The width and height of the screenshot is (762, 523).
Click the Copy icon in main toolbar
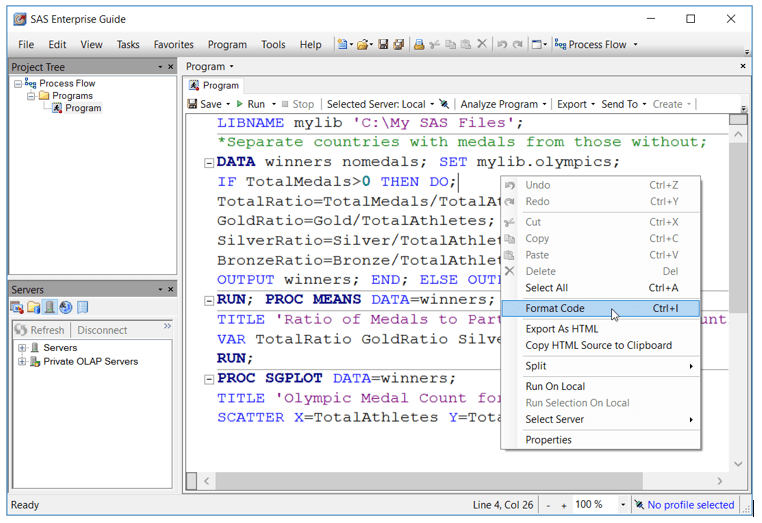pyautogui.click(x=450, y=44)
